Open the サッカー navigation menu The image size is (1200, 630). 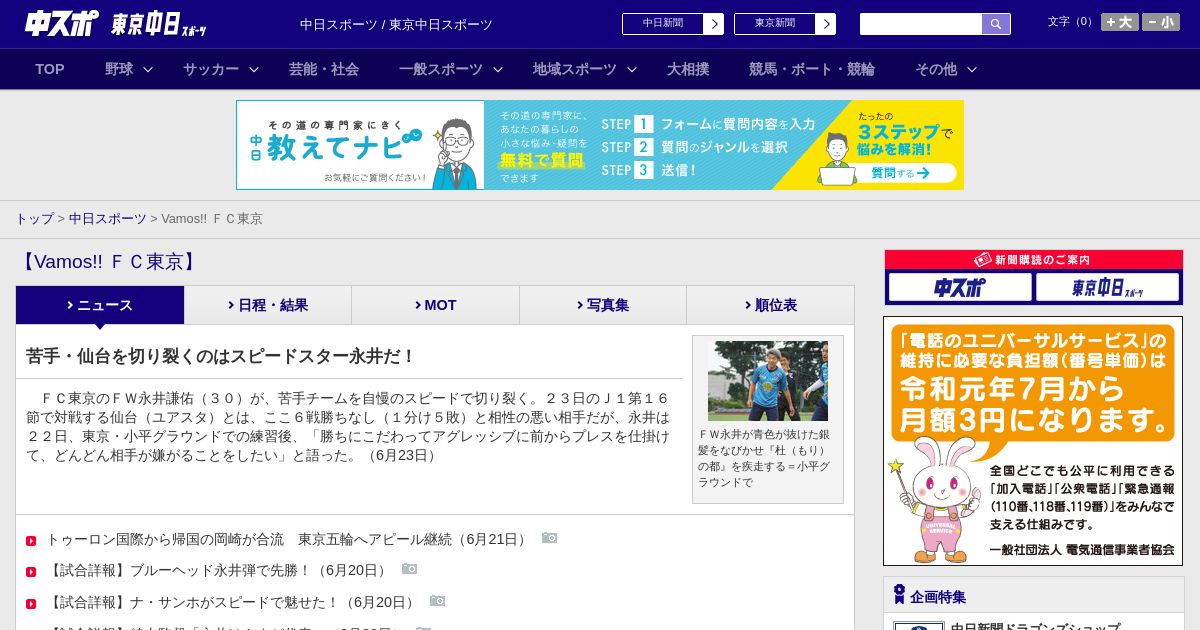(x=211, y=69)
